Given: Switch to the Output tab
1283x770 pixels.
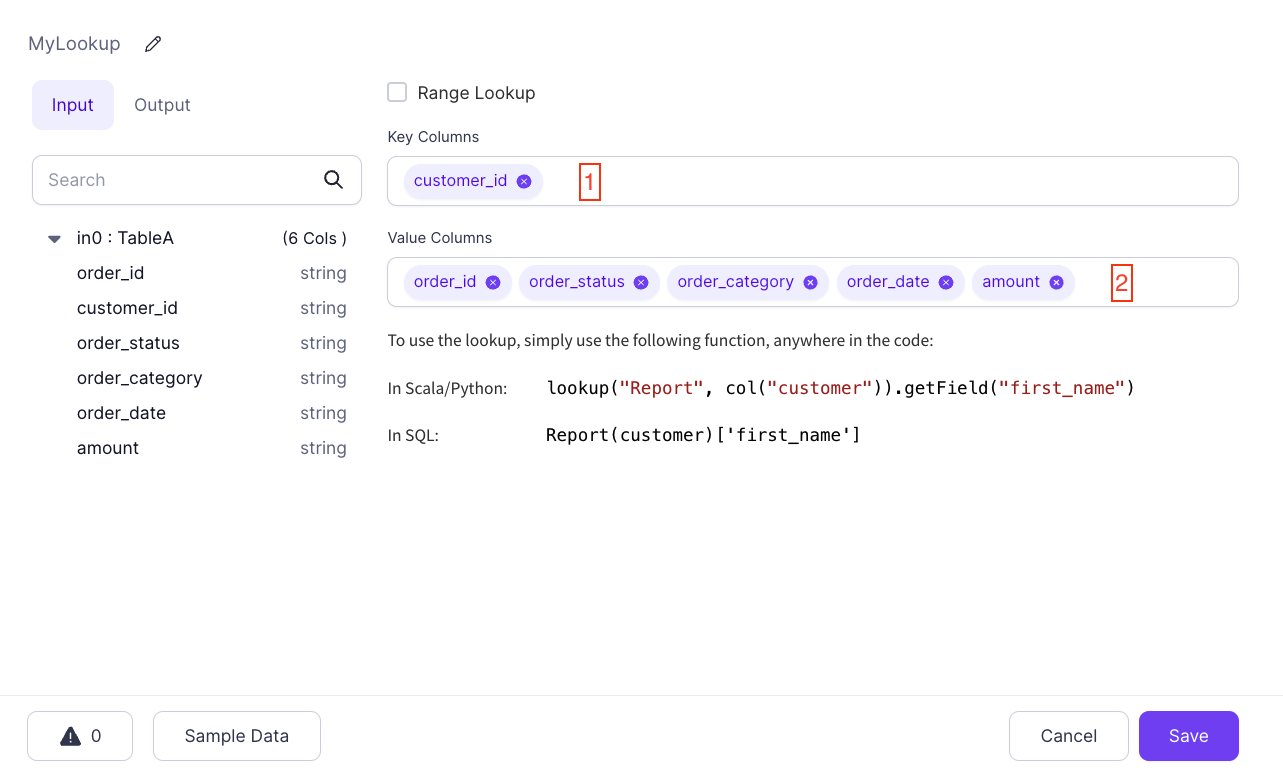Looking at the screenshot, I should point(161,104).
